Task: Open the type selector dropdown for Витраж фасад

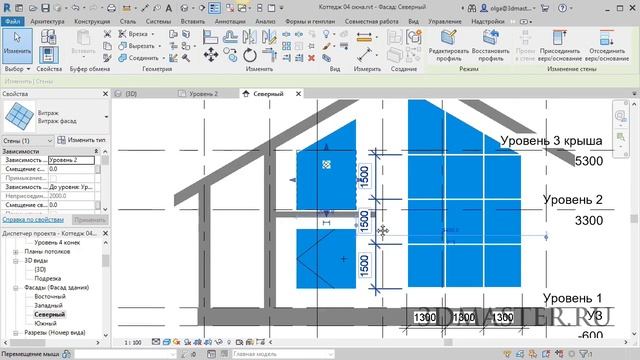Action: [106, 117]
